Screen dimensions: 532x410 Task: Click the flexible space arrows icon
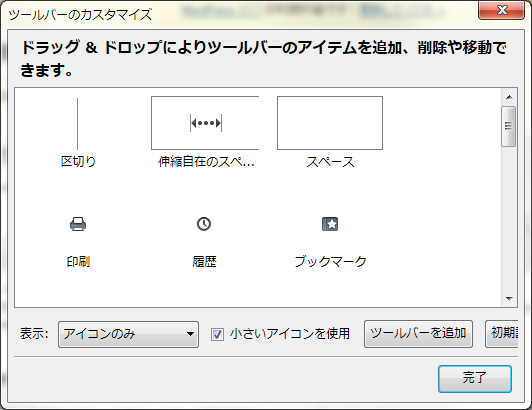click(x=206, y=123)
